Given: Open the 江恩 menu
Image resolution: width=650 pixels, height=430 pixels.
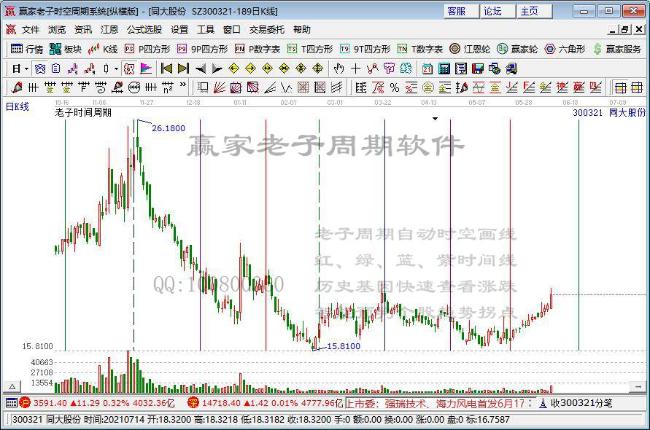Looking at the screenshot, I should coord(109,29).
